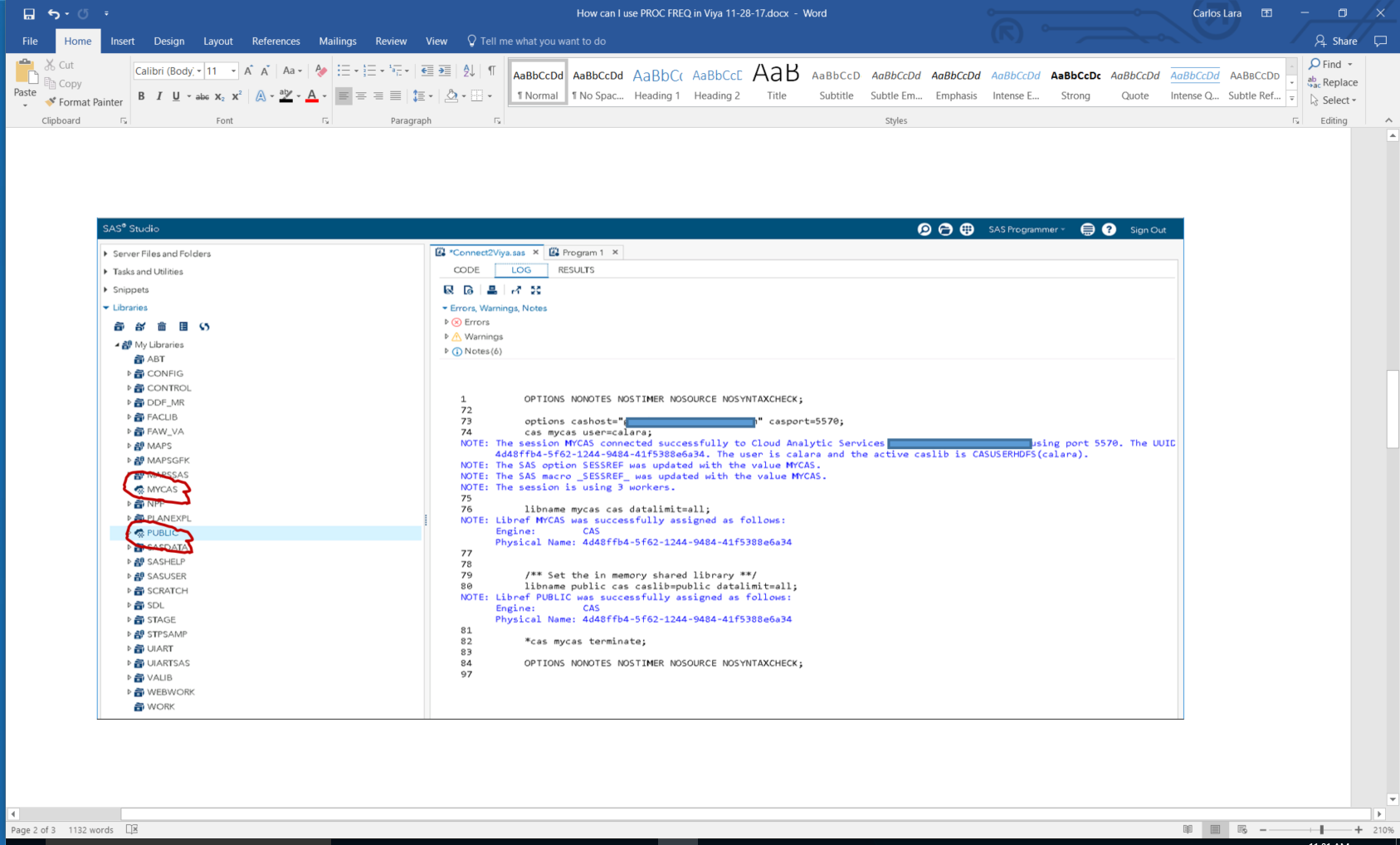The width and height of the screenshot is (1400, 845).
Task: Select Format Painter
Action: (84, 102)
